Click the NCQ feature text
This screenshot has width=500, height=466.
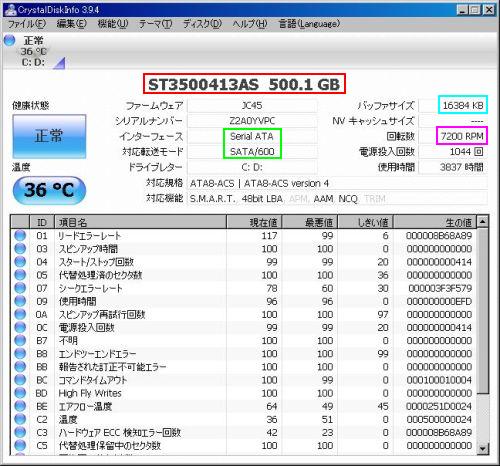[348, 199]
